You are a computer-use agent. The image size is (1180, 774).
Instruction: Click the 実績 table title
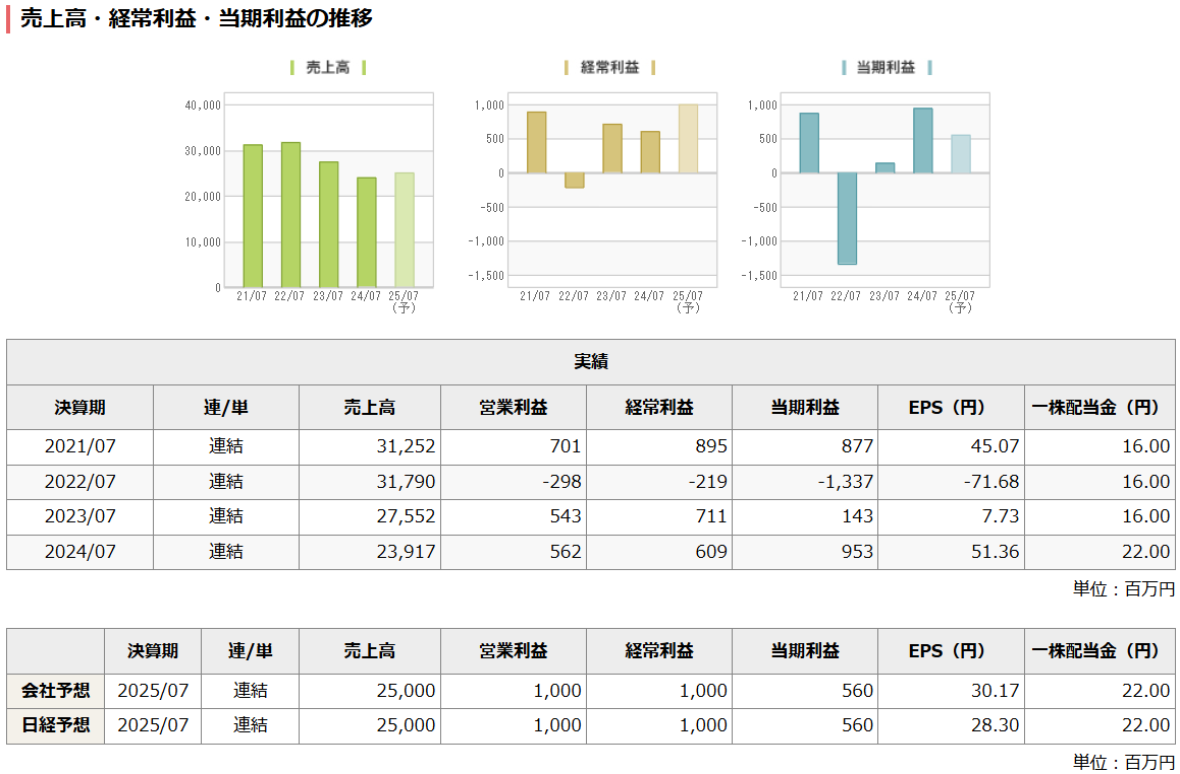[x=591, y=362]
